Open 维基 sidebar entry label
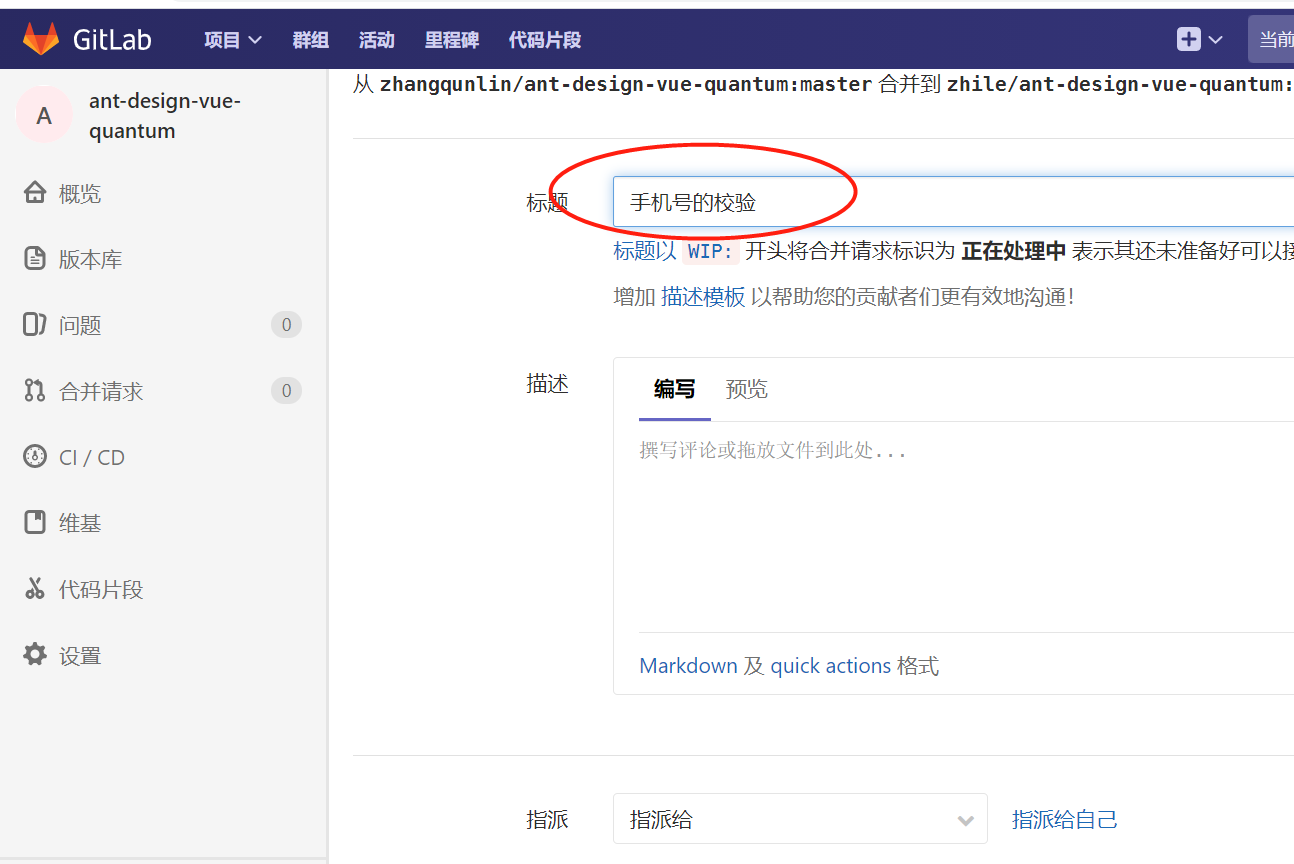 tap(80, 523)
